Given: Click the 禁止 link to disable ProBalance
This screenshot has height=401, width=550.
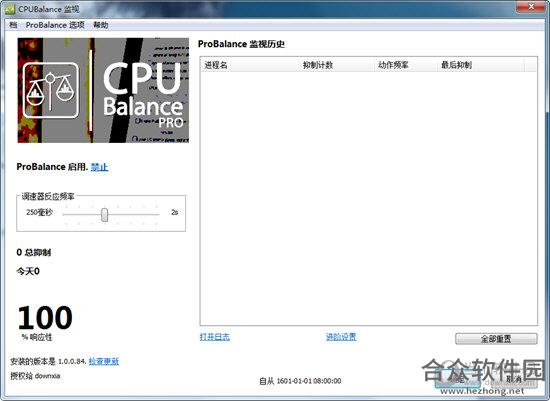Looking at the screenshot, I should point(99,167).
